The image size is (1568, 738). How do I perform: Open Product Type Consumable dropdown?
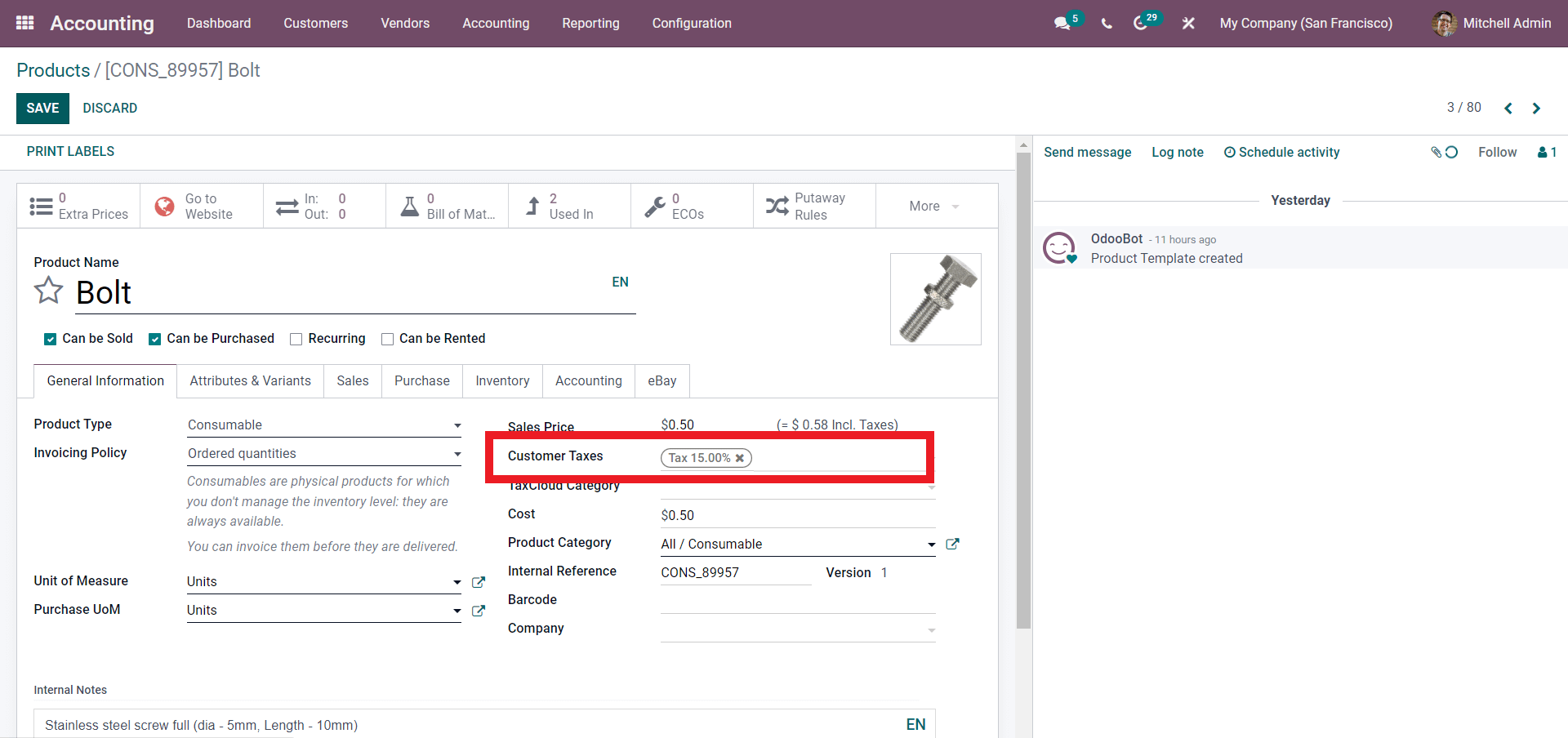(x=324, y=425)
